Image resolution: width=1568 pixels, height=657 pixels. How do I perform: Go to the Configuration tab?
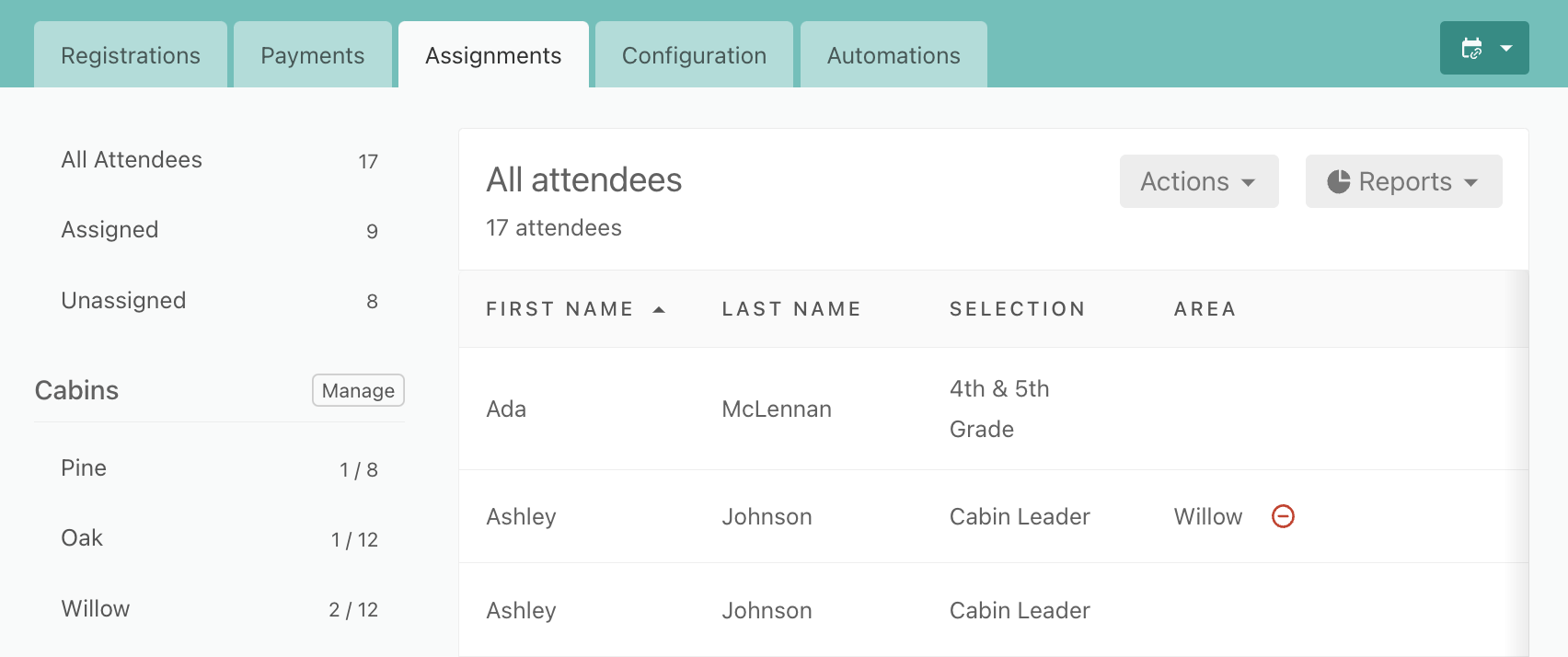[694, 55]
